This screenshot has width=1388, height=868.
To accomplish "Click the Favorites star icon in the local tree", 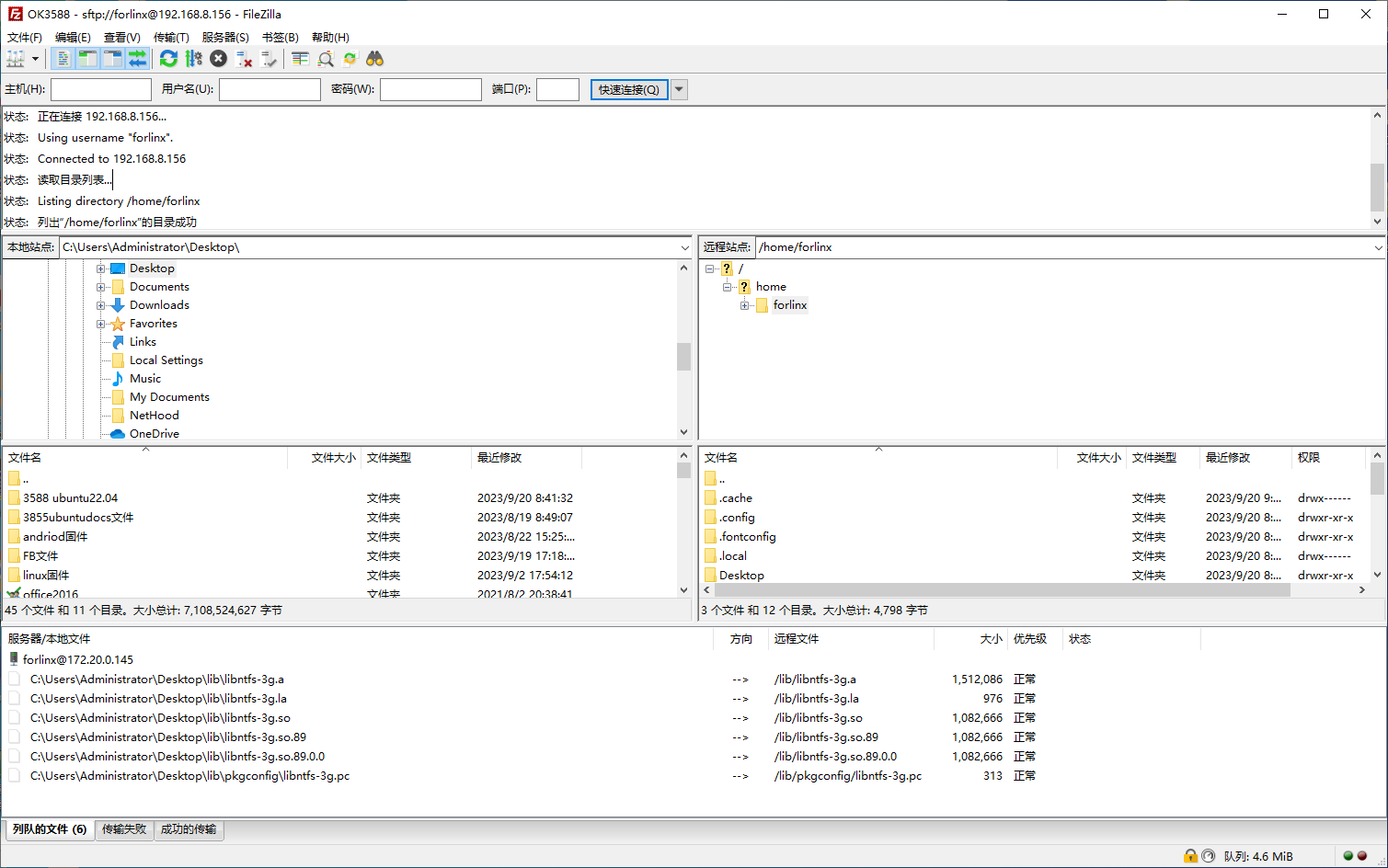I will coord(118,324).
